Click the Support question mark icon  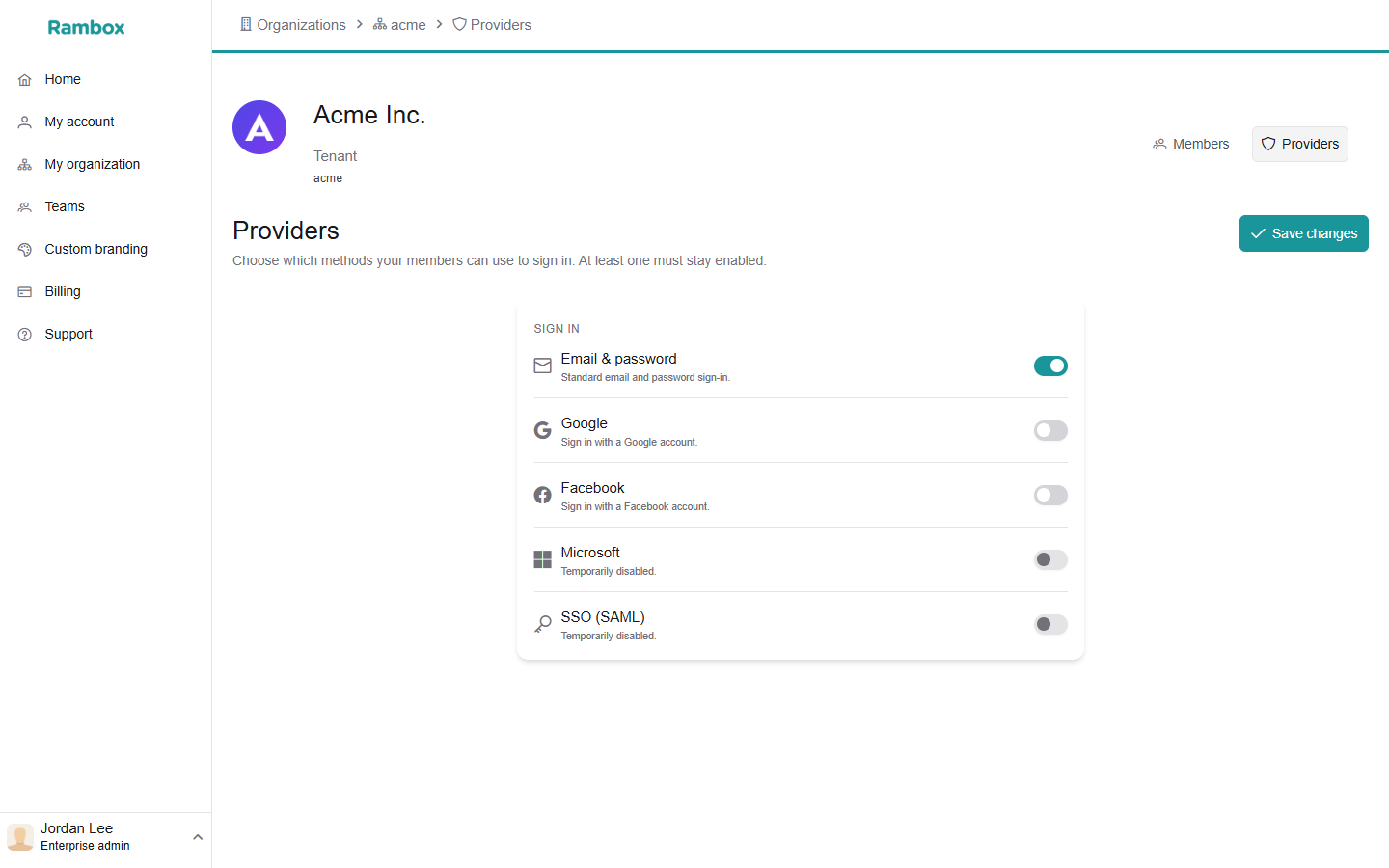coord(25,335)
